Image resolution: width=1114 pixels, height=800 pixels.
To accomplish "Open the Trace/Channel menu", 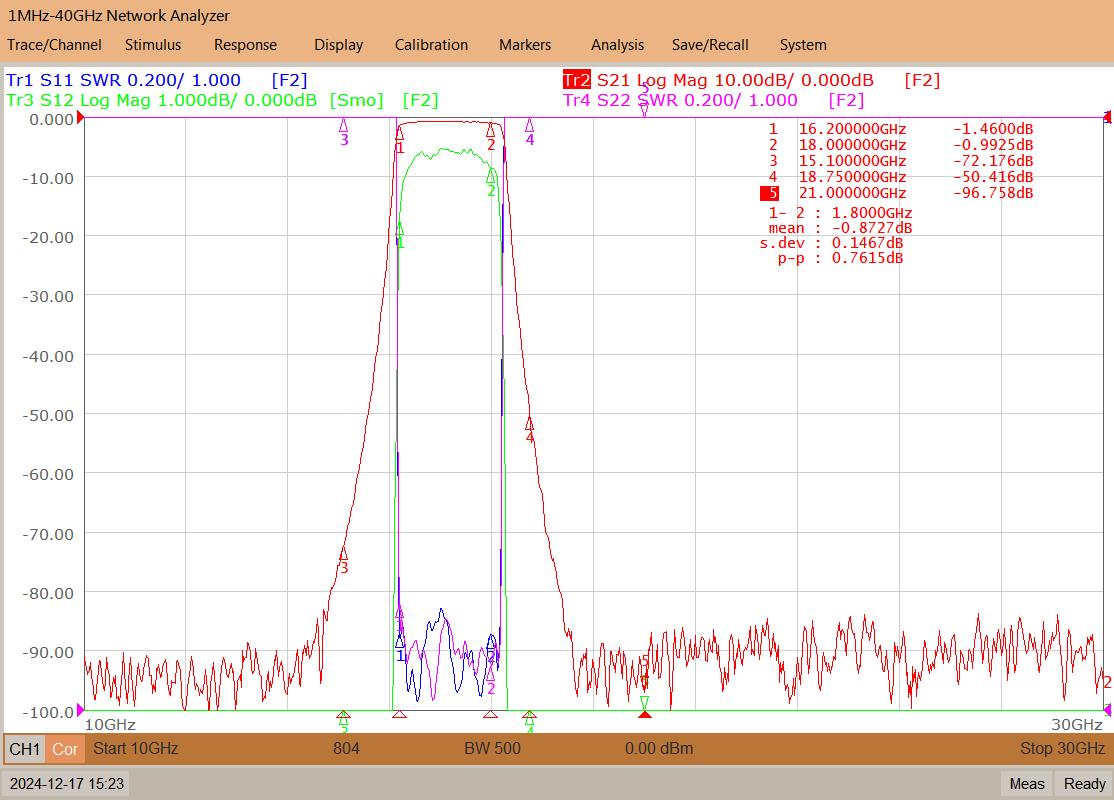I will [54, 45].
